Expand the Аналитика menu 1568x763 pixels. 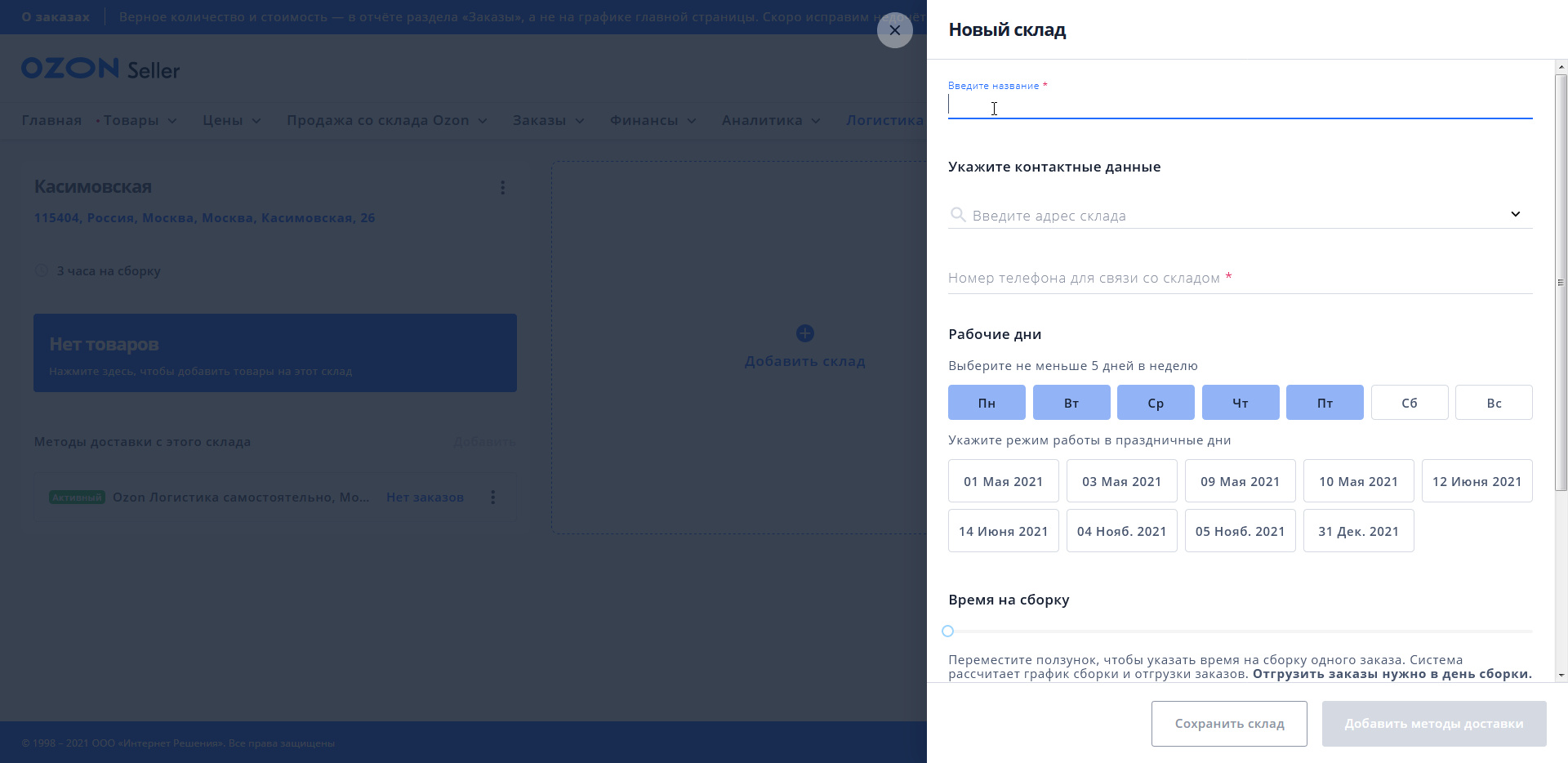[772, 120]
